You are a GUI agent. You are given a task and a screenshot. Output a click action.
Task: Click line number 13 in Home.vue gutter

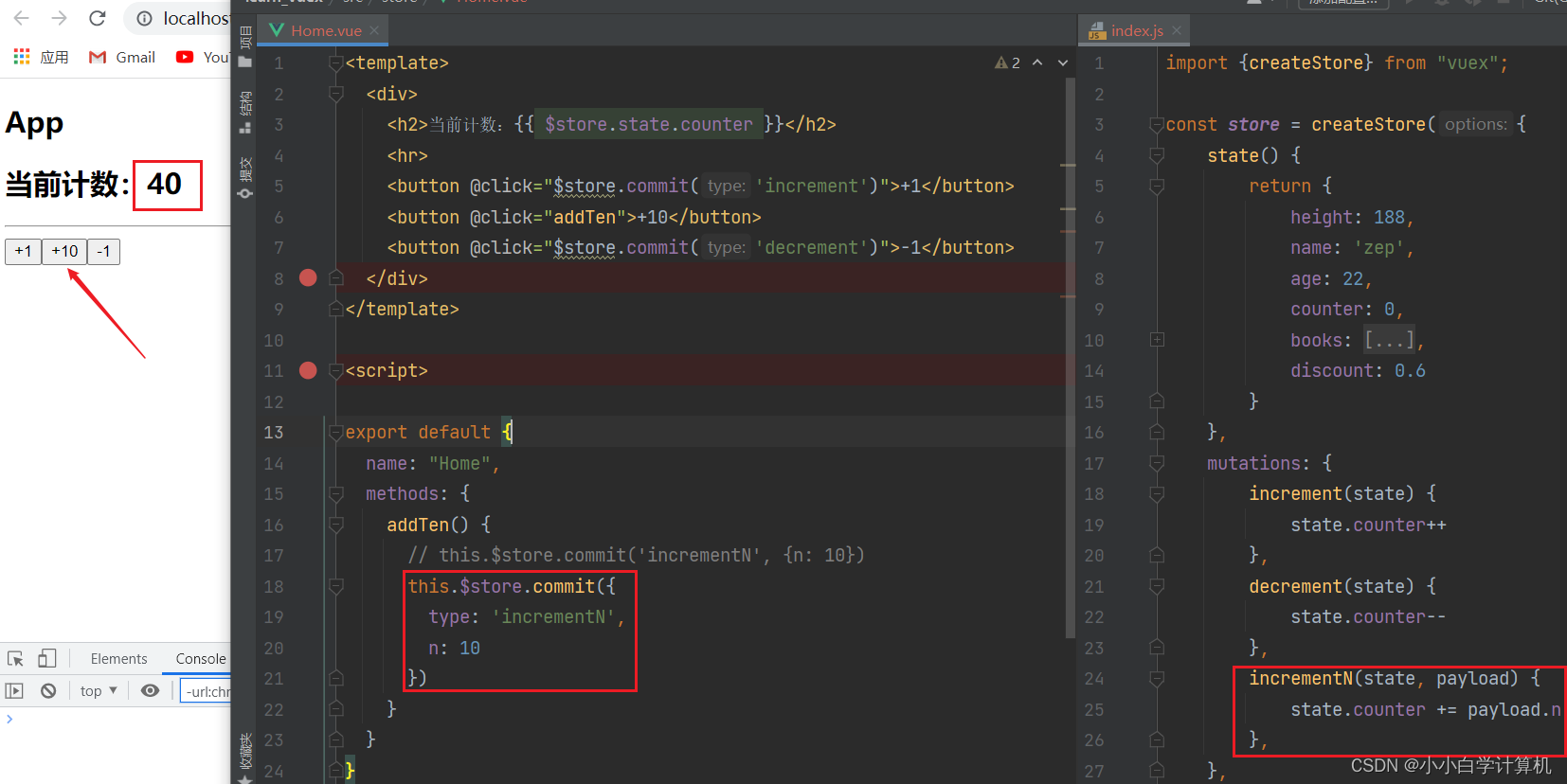(x=274, y=433)
